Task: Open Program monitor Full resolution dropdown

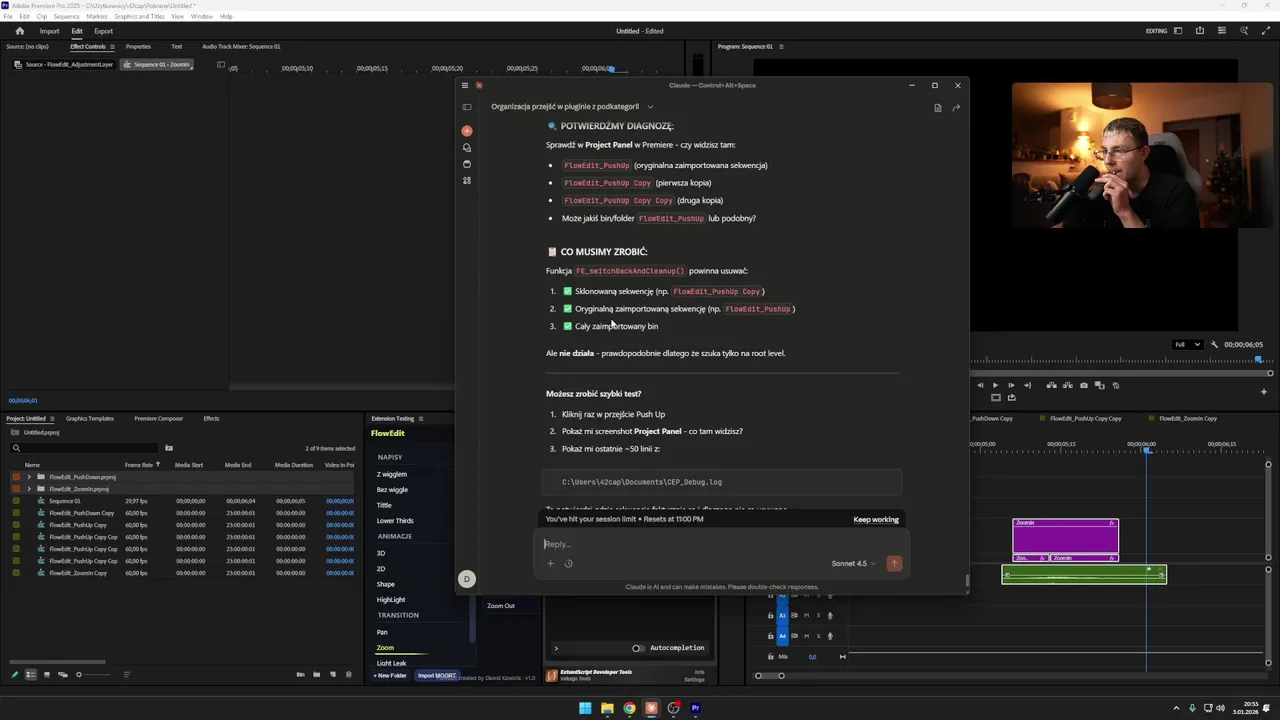Action: click(x=1187, y=345)
